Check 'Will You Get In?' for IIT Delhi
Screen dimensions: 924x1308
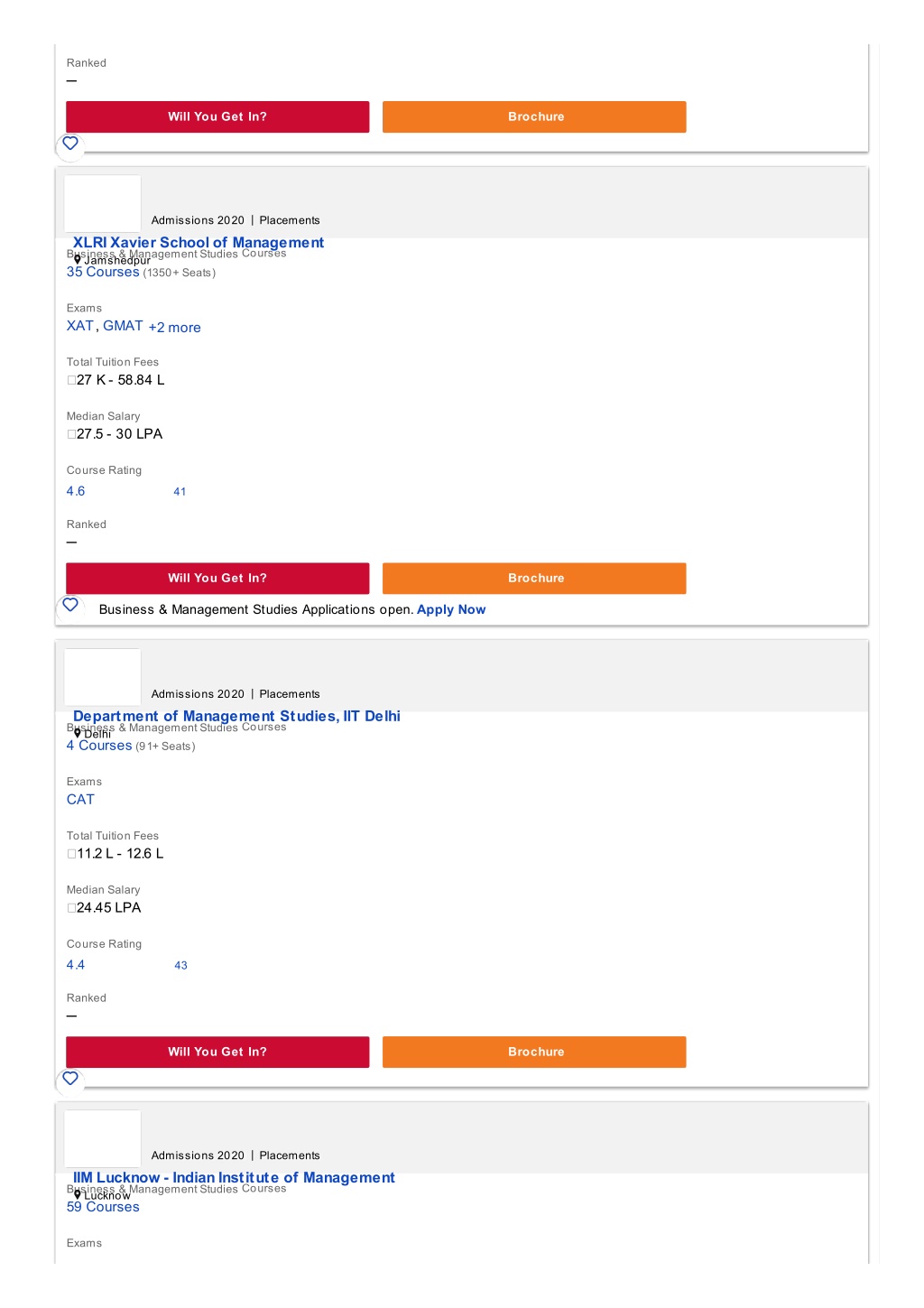217,1052
